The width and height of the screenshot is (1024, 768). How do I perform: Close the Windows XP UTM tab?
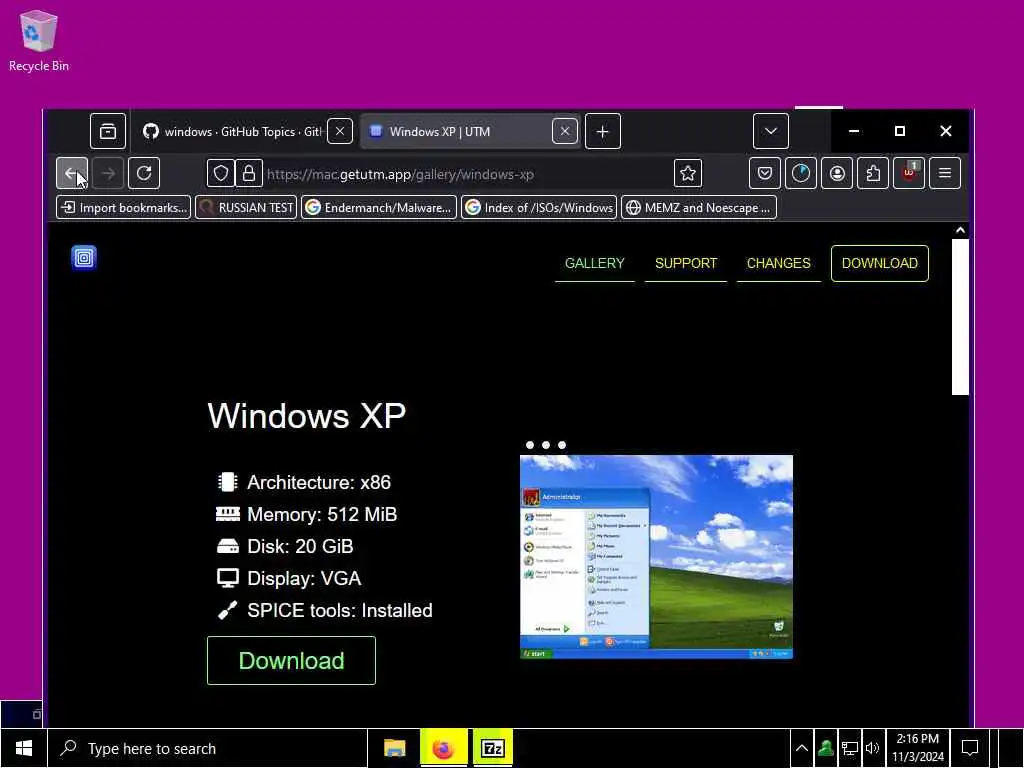coord(565,131)
